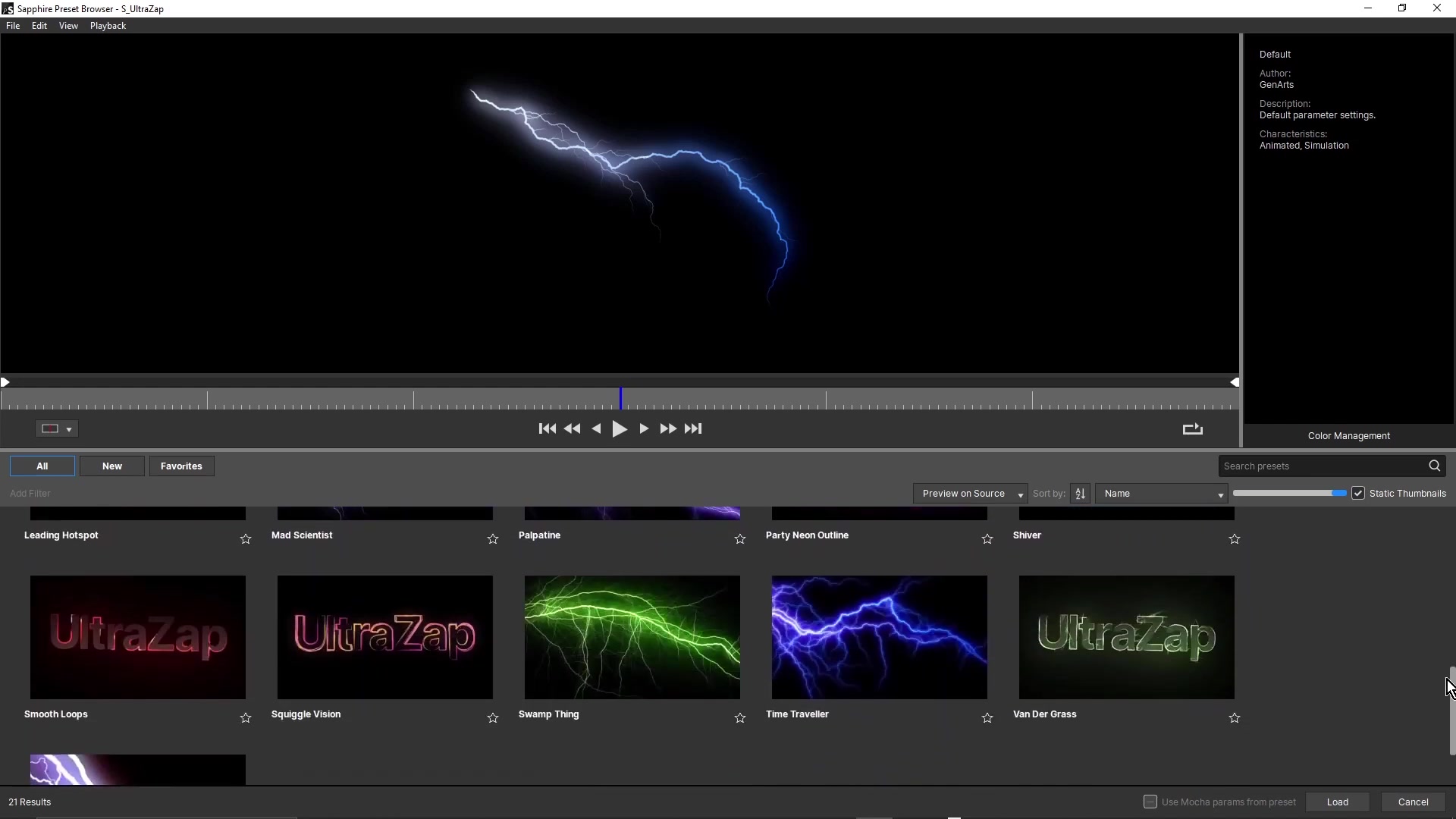Image resolution: width=1456 pixels, height=819 pixels.
Task: Favorite the Swamp Thing preset star
Action: pyautogui.click(x=740, y=718)
